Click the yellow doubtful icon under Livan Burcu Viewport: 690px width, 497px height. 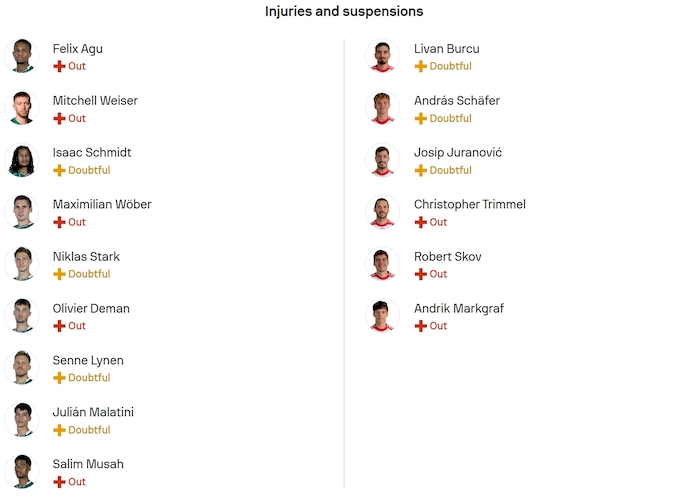[x=420, y=66]
